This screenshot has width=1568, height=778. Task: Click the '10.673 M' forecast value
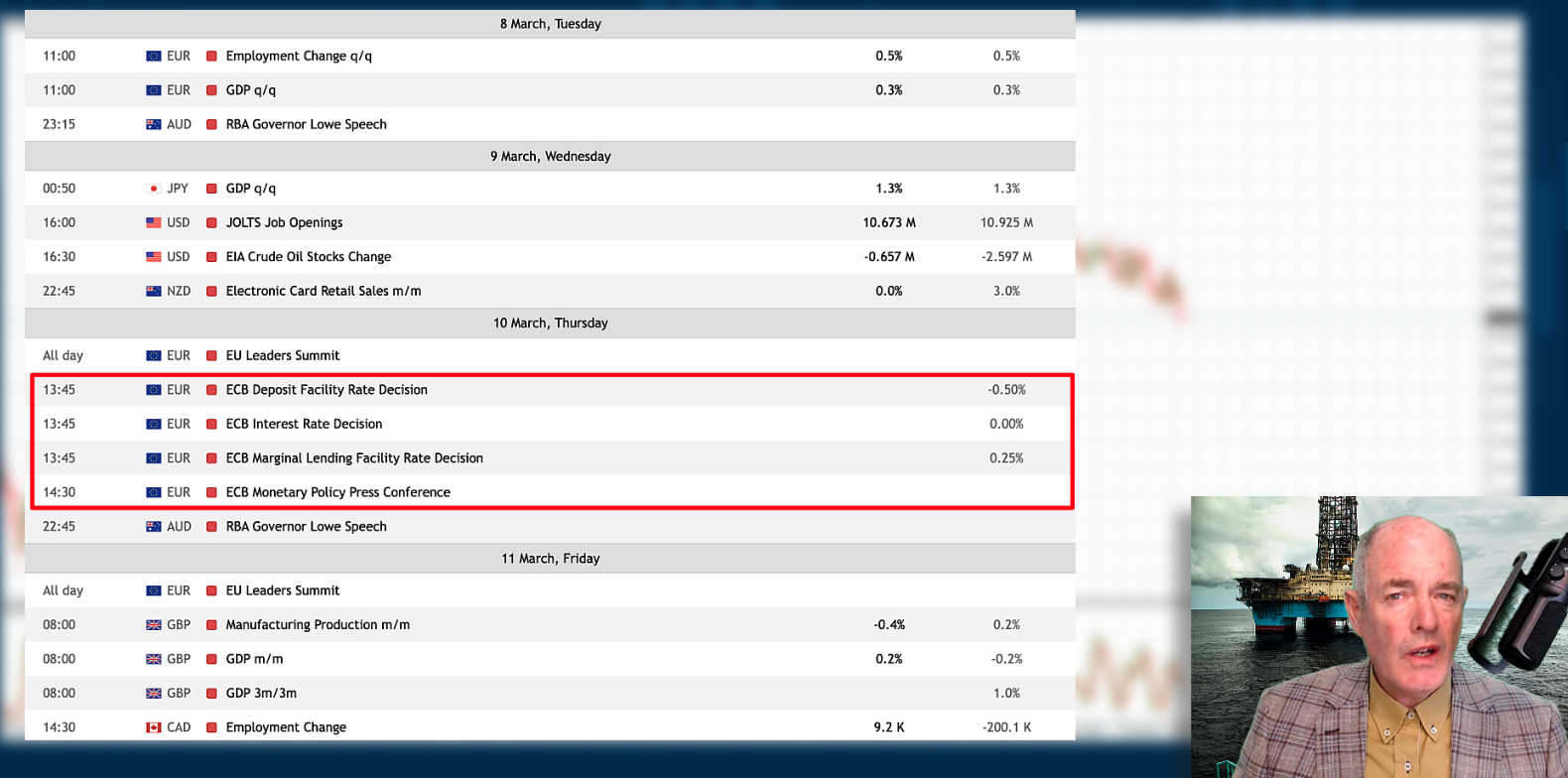[889, 223]
